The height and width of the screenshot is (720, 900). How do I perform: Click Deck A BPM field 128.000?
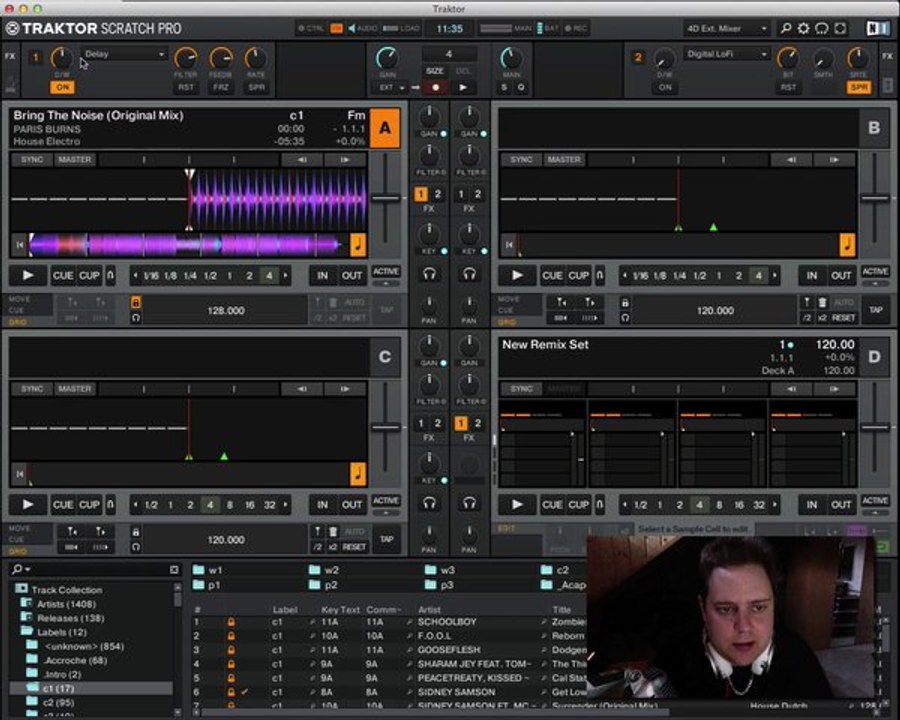coord(226,310)
